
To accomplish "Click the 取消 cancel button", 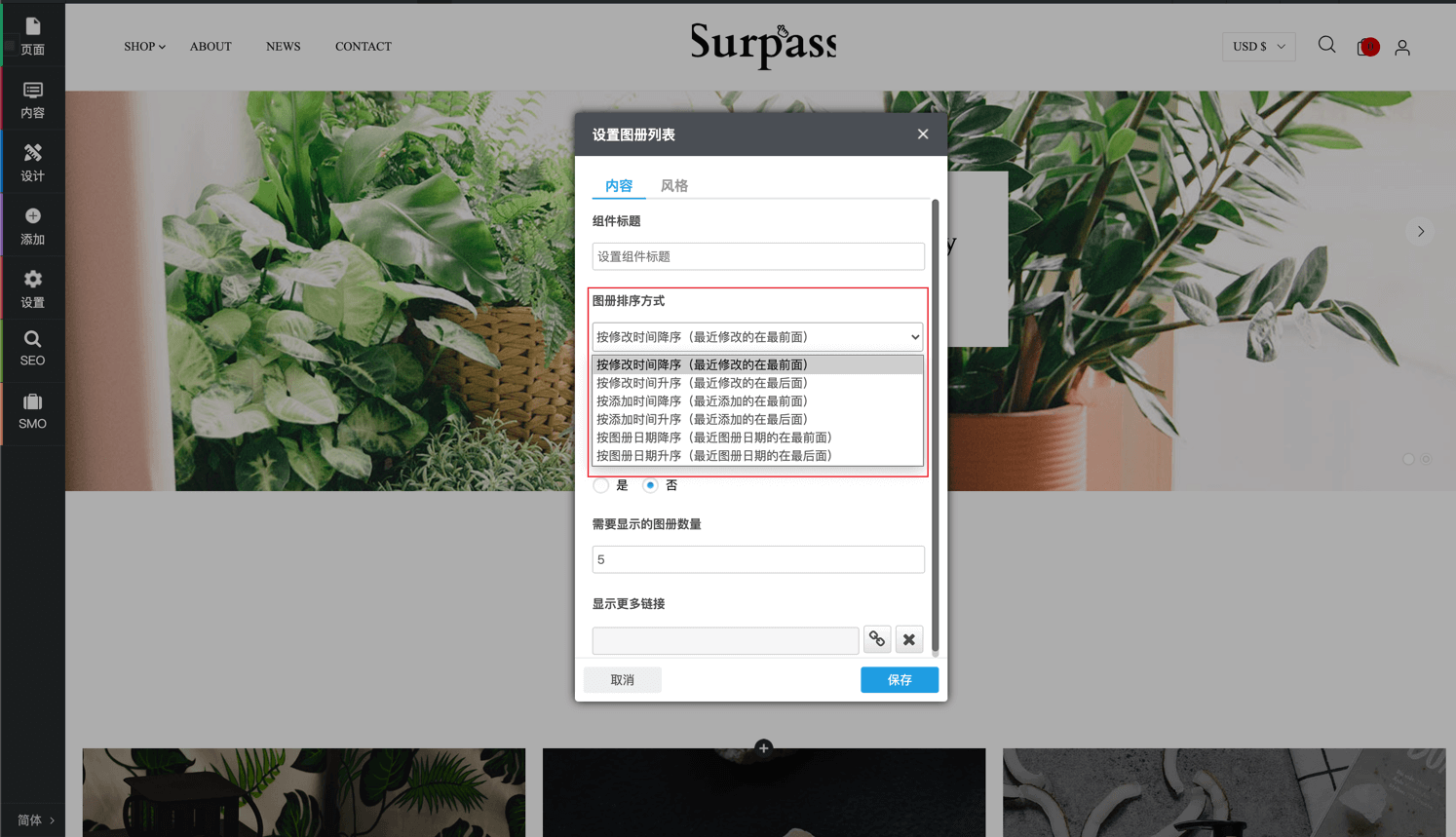I will (x=622, y=680).
